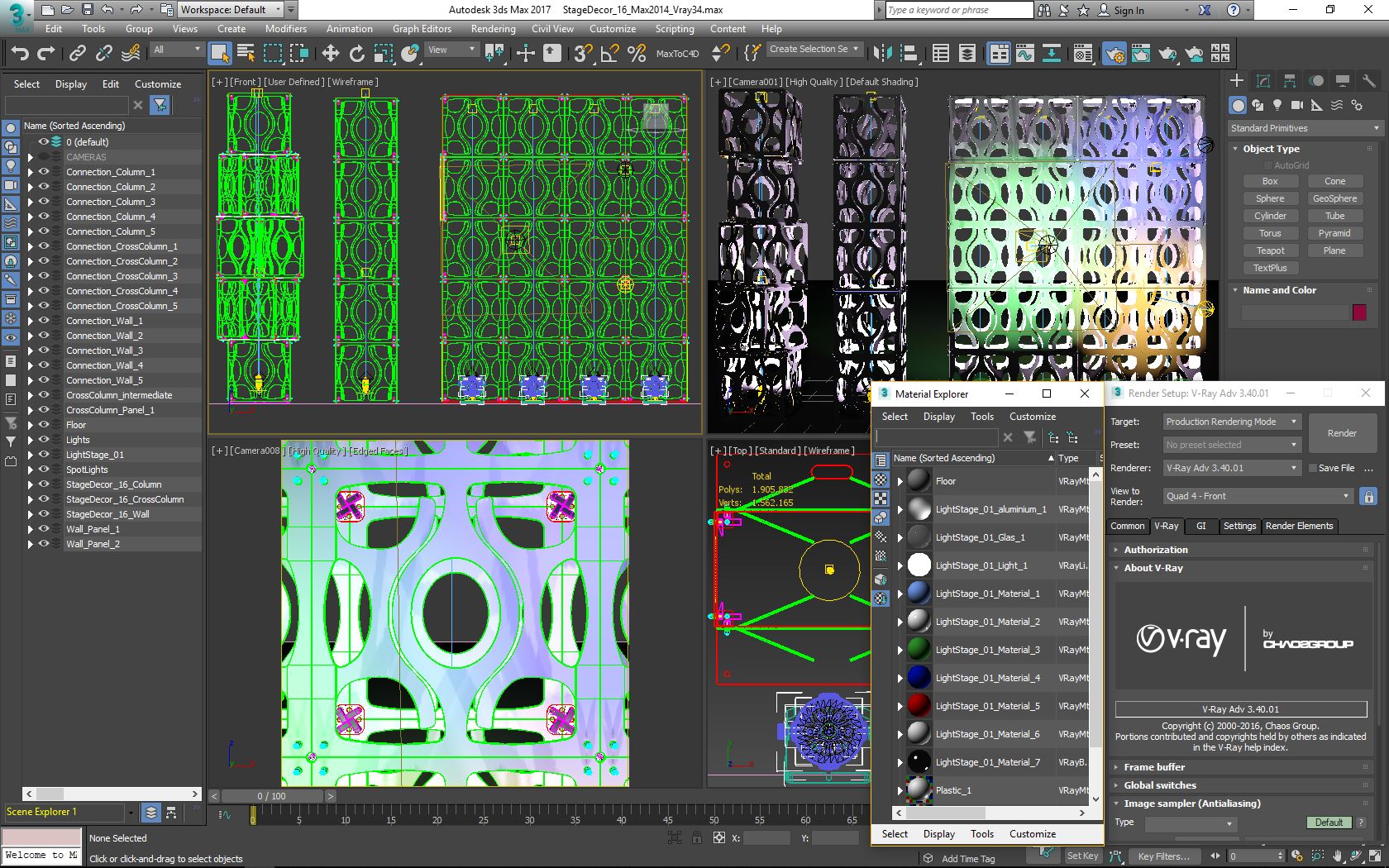Click the object color swatch

[1358, 312]
